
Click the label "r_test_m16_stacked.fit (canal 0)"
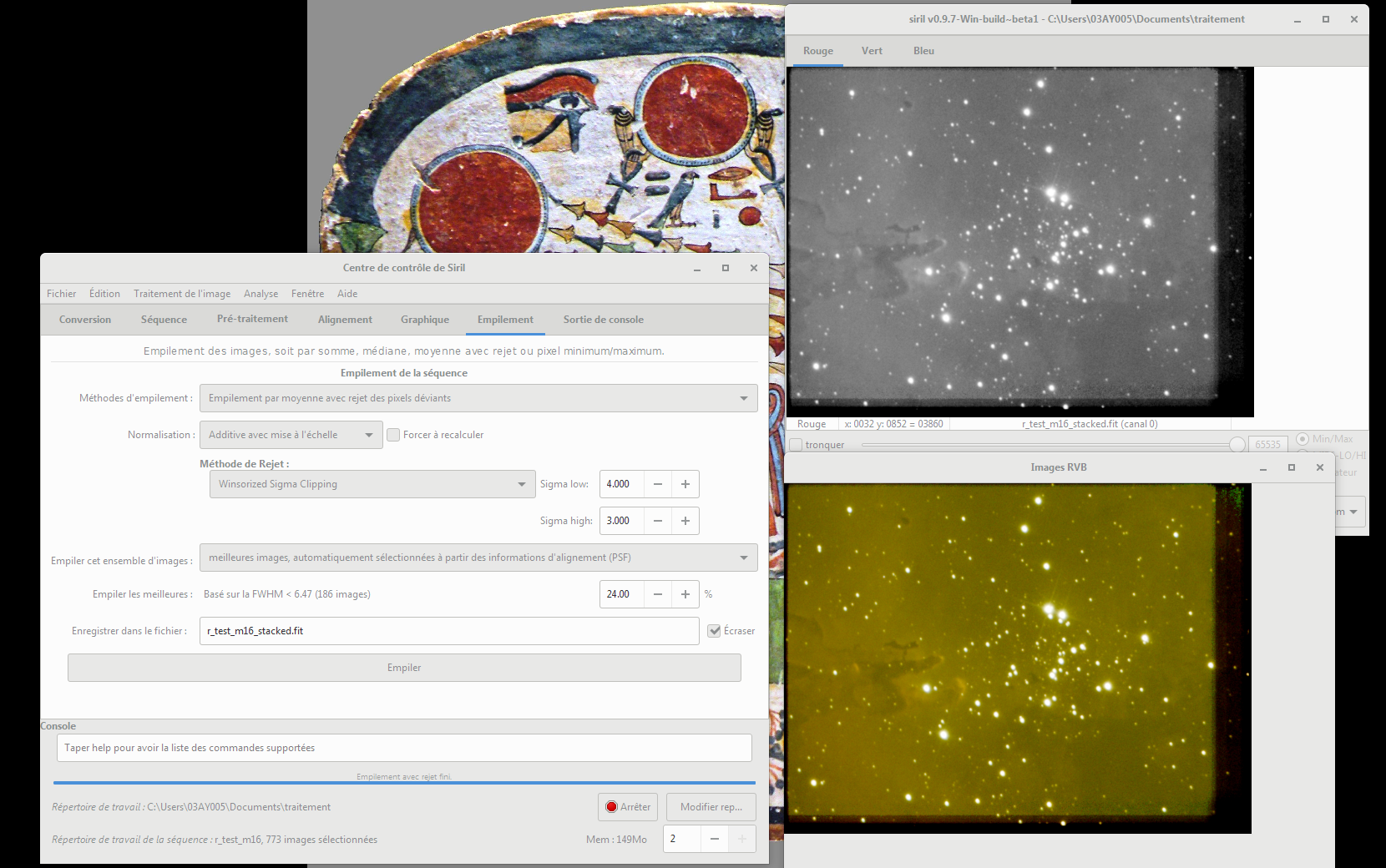click(1090, 424)
